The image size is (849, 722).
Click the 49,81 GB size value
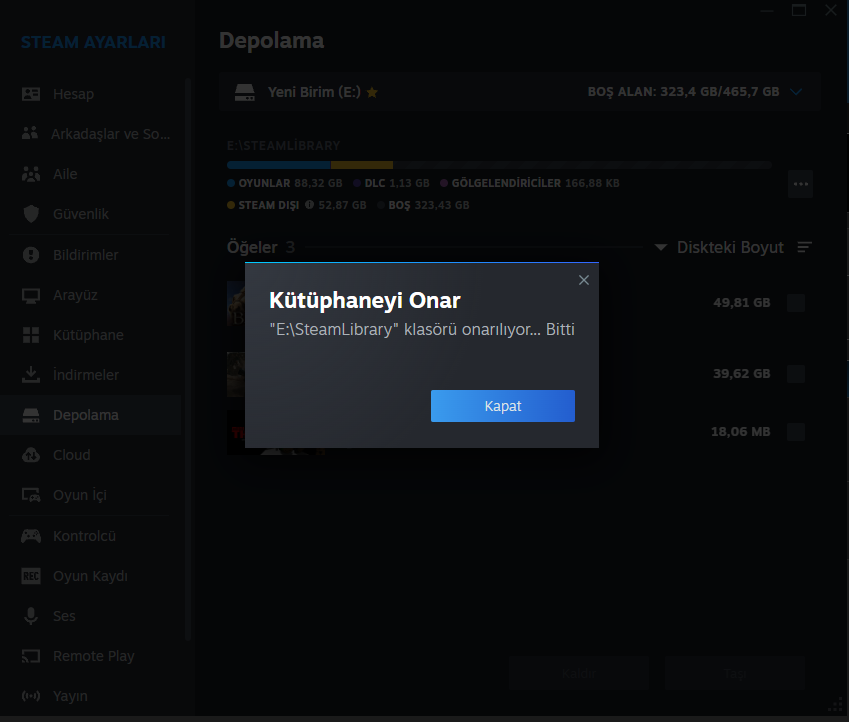(x=741, y=303)
